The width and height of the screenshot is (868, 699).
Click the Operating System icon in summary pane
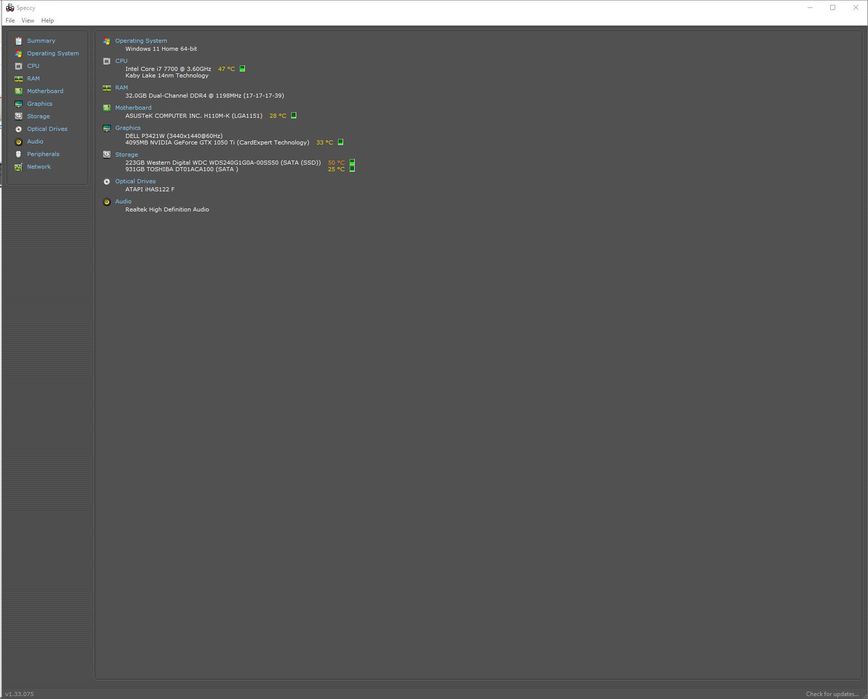[x=106, y=41]
